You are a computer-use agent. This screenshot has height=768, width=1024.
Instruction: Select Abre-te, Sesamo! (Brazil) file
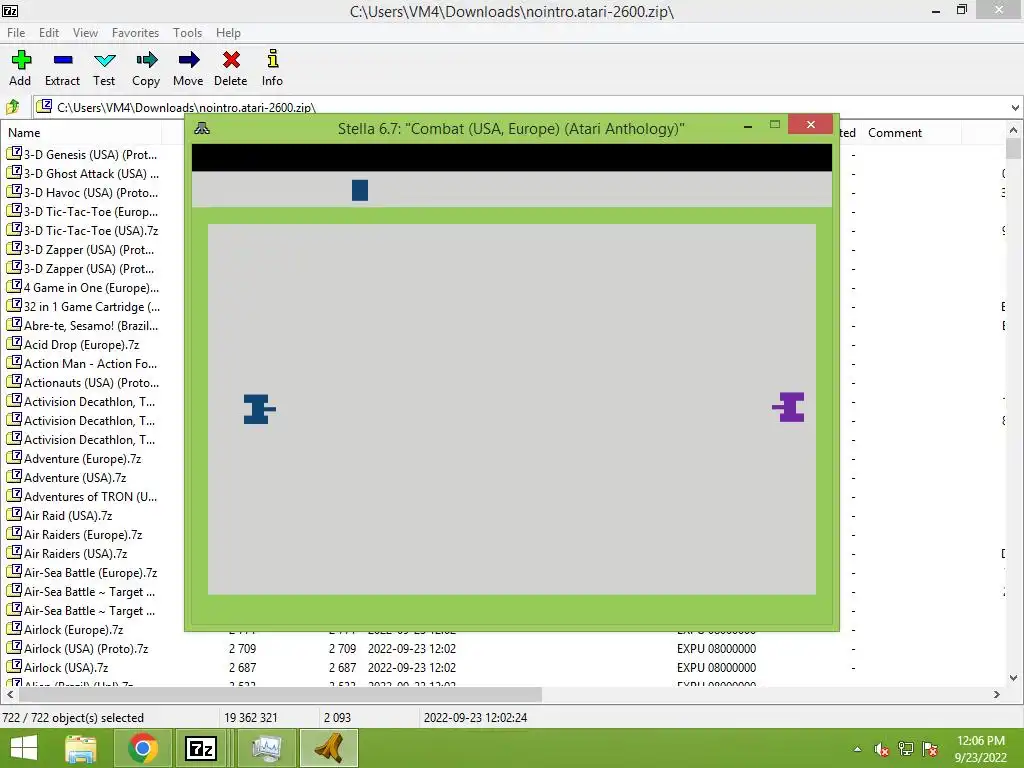pyautogui.click(x=91, y=326)
